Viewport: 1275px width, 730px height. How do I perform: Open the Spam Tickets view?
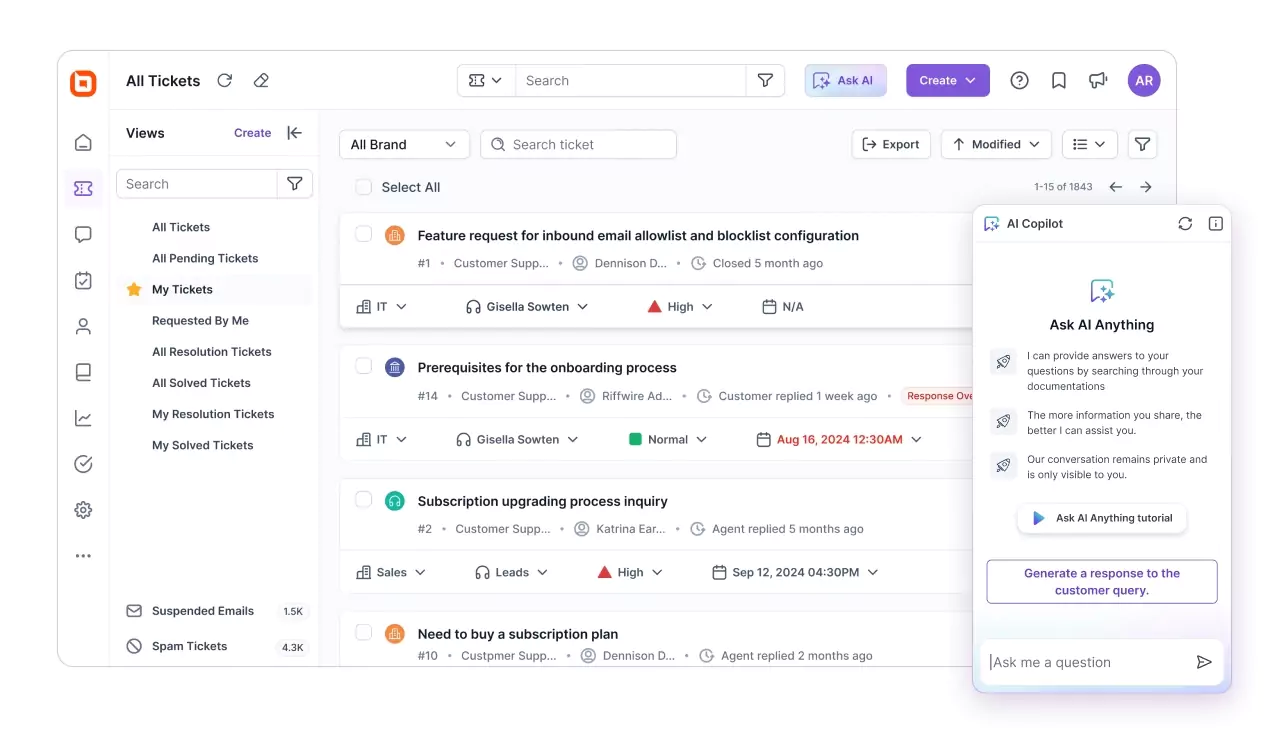(x=188, y=645)
